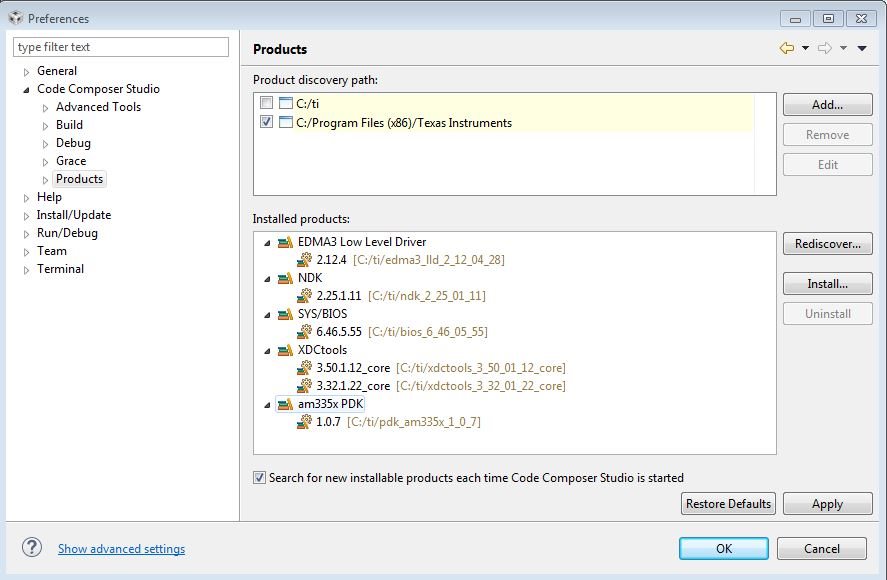Toggle search for new installable products checkbox

tap(260, 478)
